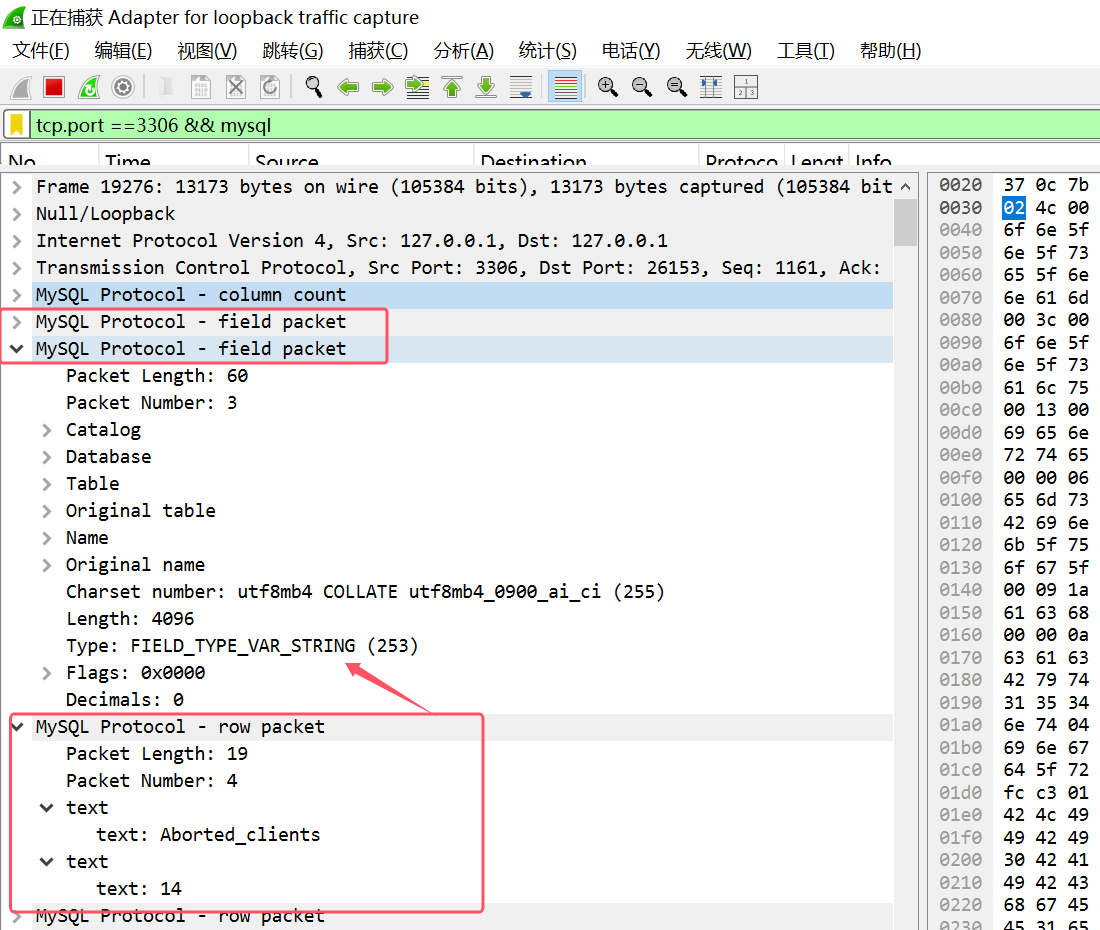The width and height of the screenshot is (1100, 930).
Task: Open capture options gear icon
Action: pos(123,88)
